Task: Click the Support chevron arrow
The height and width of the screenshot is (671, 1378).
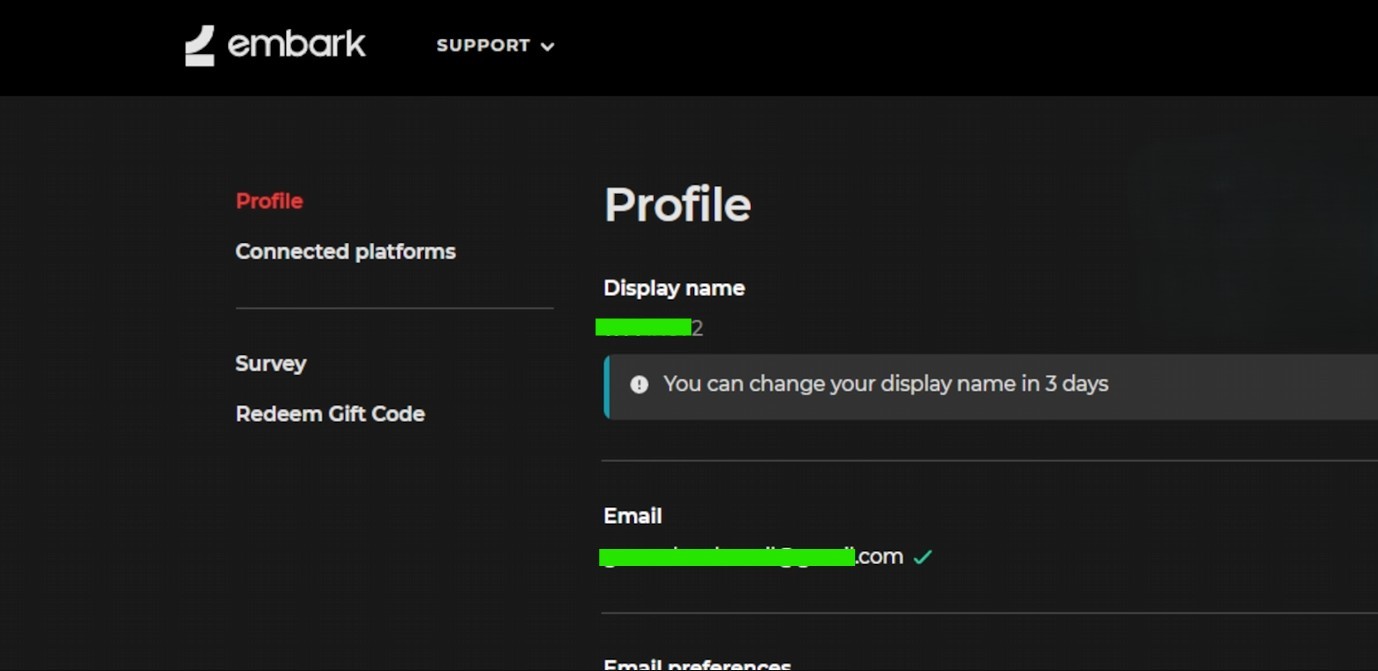Action: tap(547, 46)
